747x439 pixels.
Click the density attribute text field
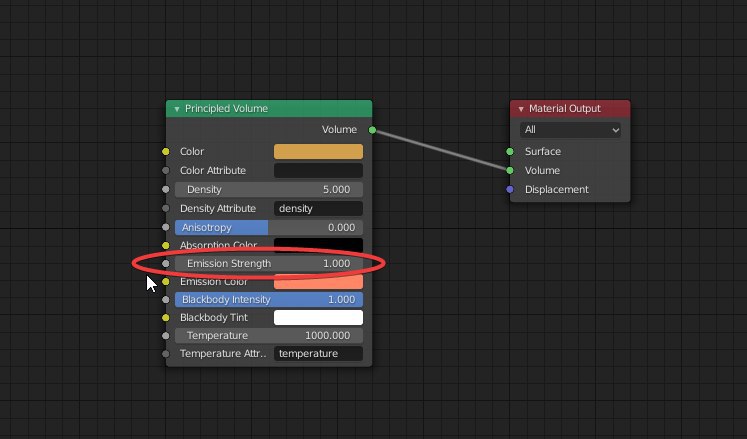click(x=318, y=208)
